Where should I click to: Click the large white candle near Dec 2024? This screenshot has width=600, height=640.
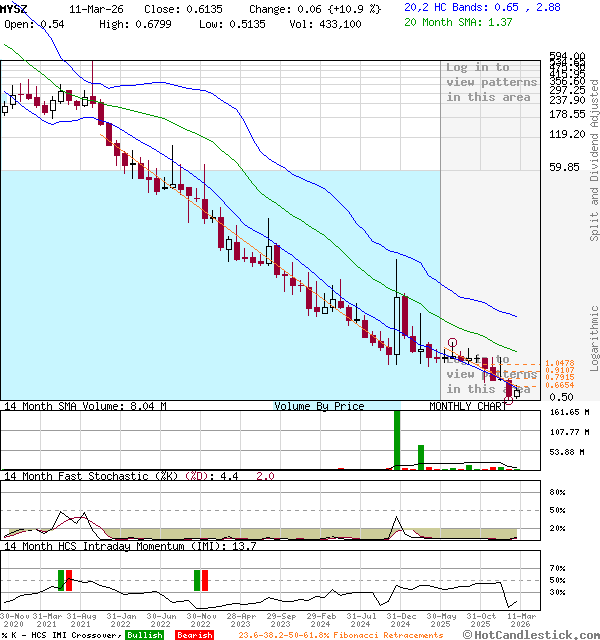(x=397, y=323)
